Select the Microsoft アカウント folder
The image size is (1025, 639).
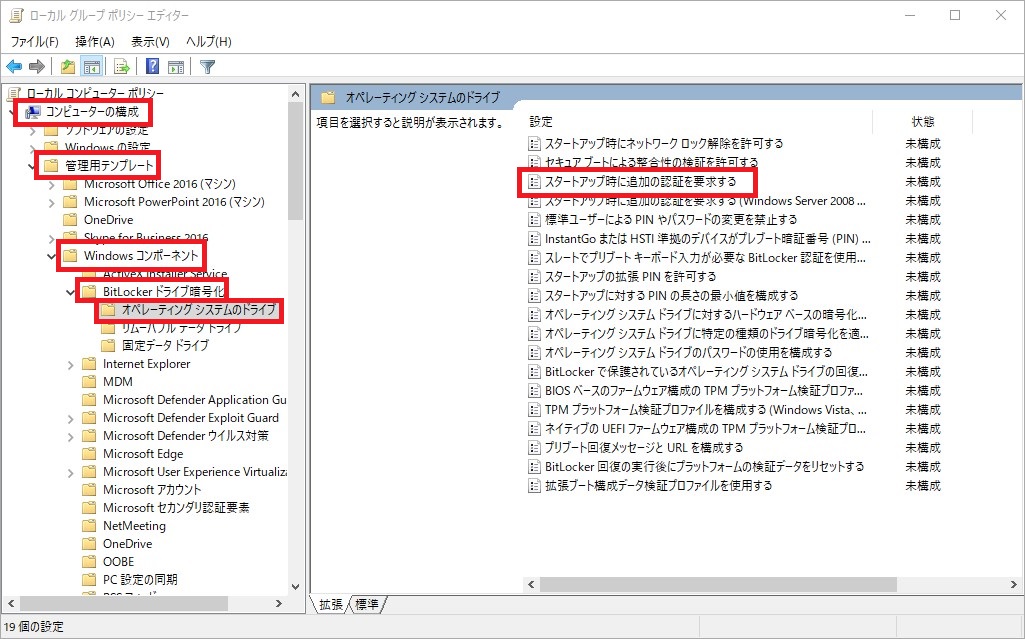(x=152, y=490)
